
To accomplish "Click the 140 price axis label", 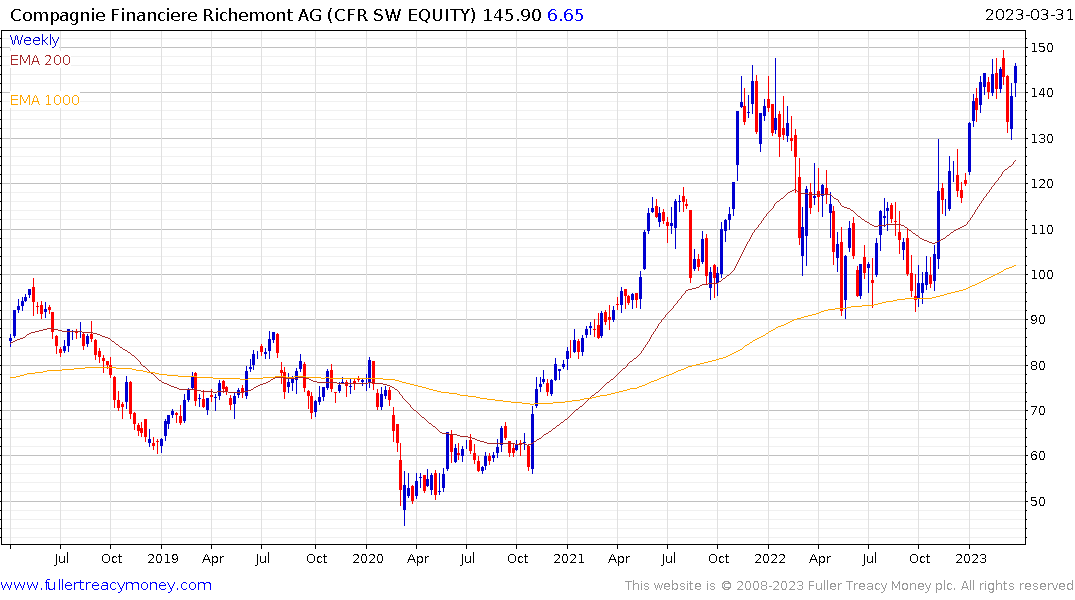I will 1042,93.
